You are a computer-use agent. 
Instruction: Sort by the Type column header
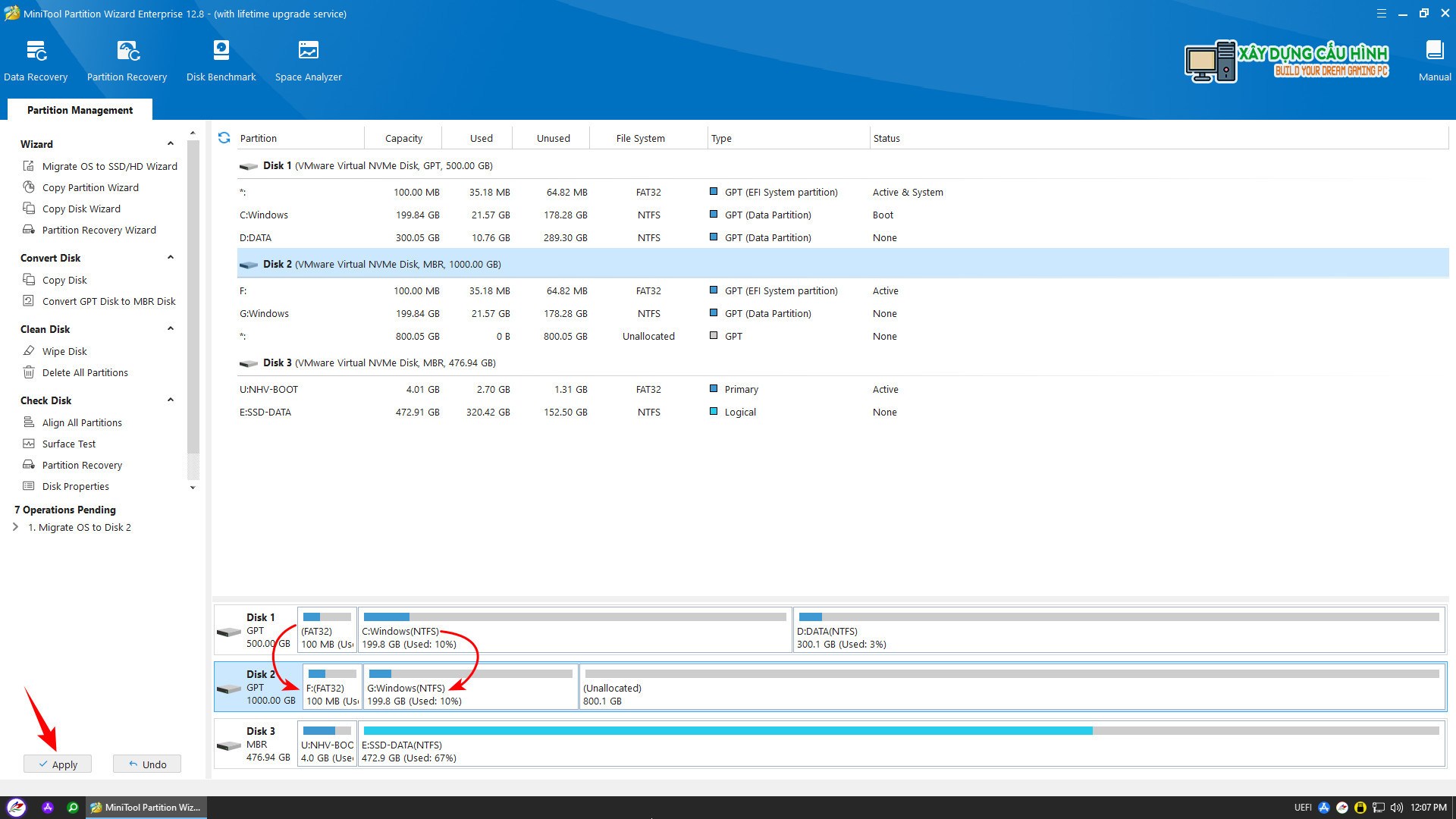click(x=789, y=138)
